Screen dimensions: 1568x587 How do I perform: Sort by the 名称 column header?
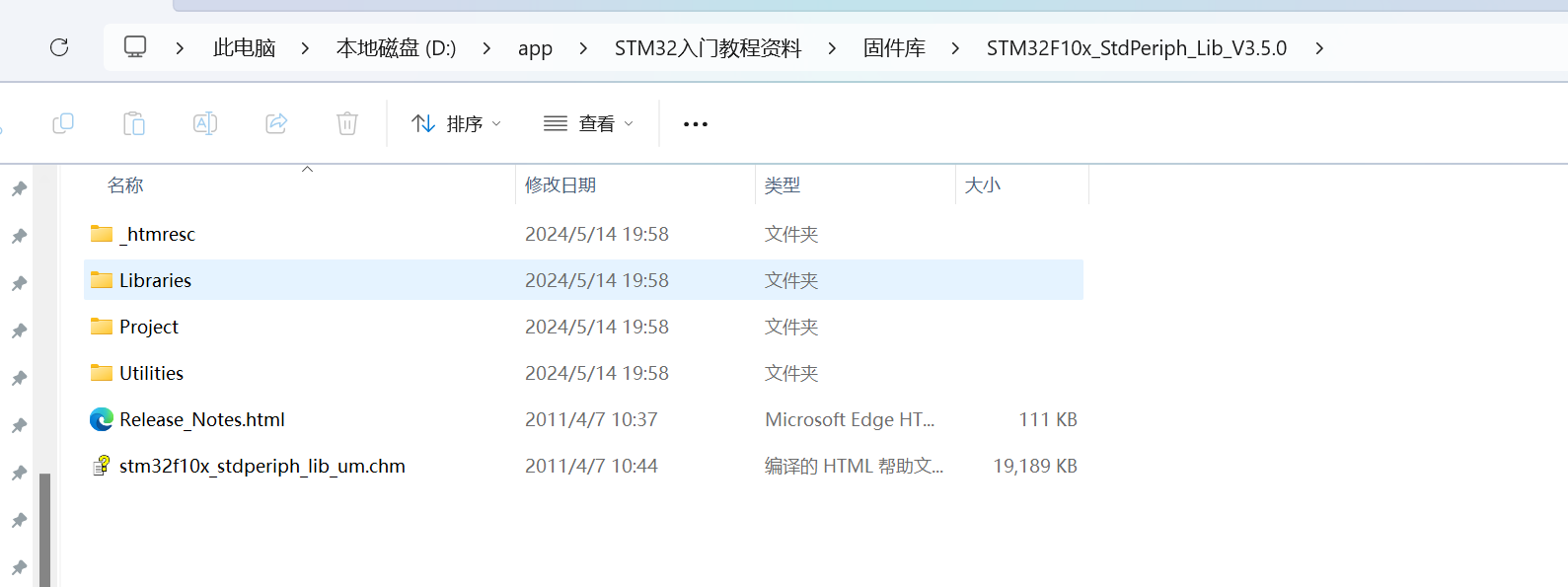(x=125, y=185)
